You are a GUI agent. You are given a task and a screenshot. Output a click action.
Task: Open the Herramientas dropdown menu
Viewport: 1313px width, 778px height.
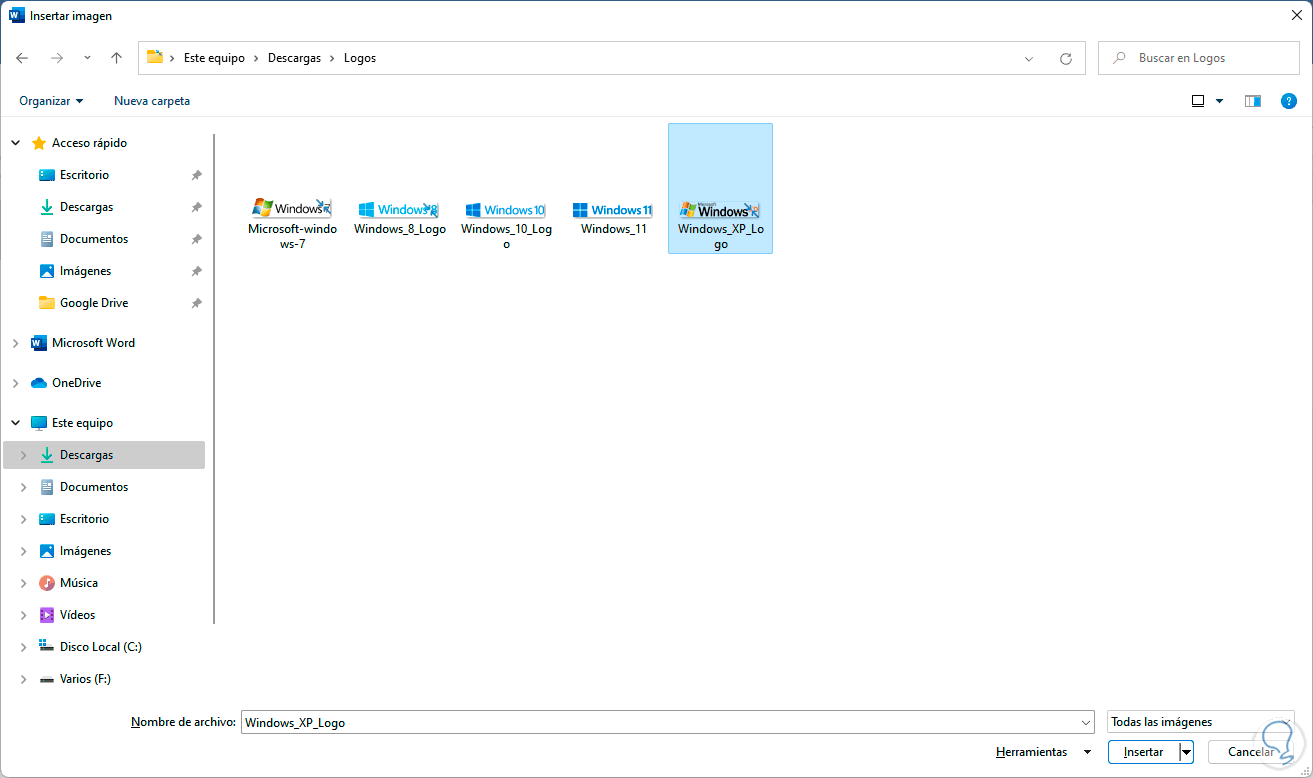[x=1043, y=752]
